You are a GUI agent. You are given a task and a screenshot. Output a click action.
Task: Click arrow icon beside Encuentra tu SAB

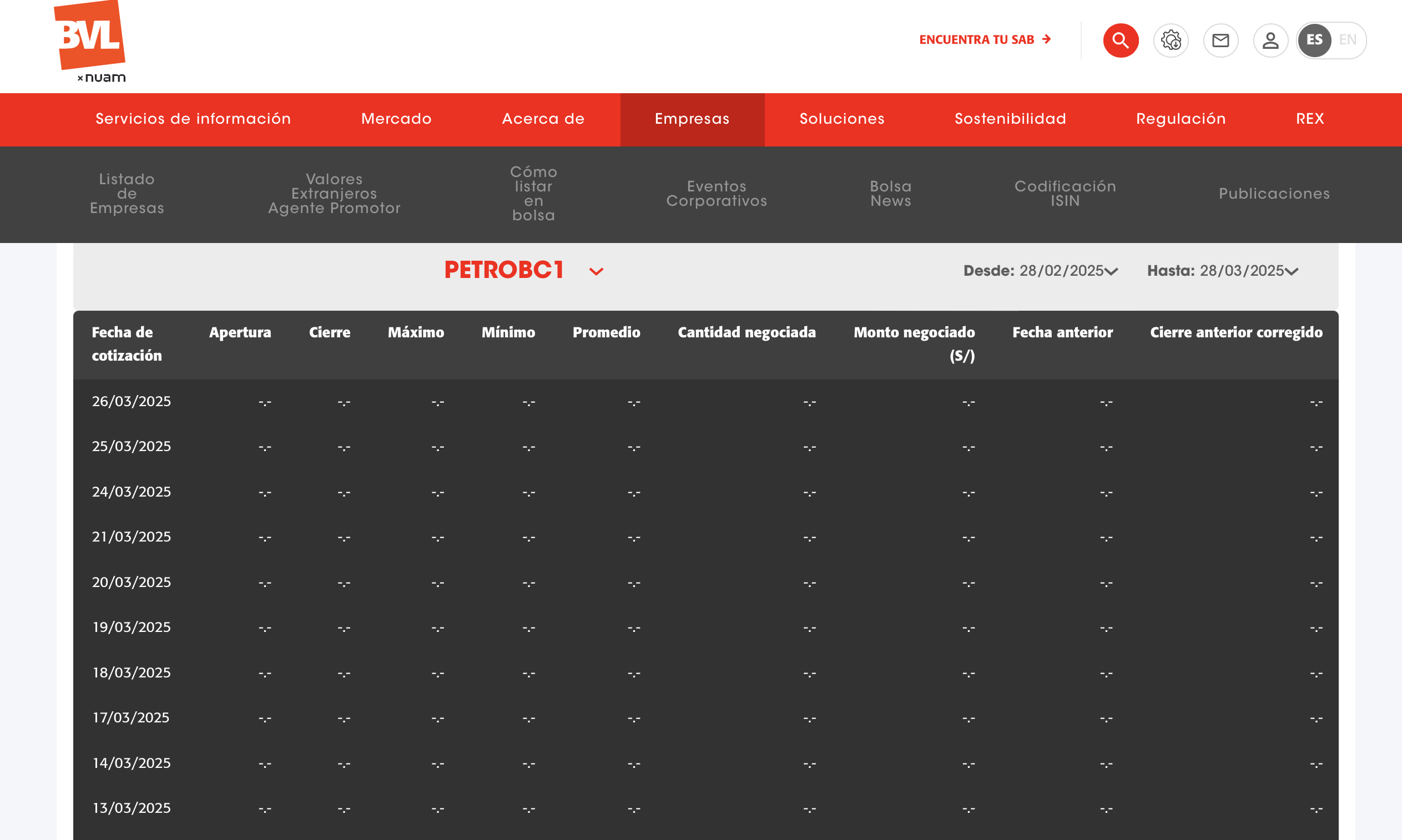click(1046, 39)
